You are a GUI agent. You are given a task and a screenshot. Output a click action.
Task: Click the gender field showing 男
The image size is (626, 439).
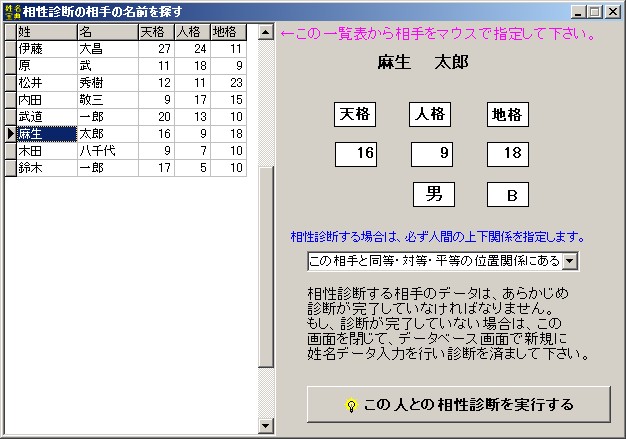click(x=434, y=195)
